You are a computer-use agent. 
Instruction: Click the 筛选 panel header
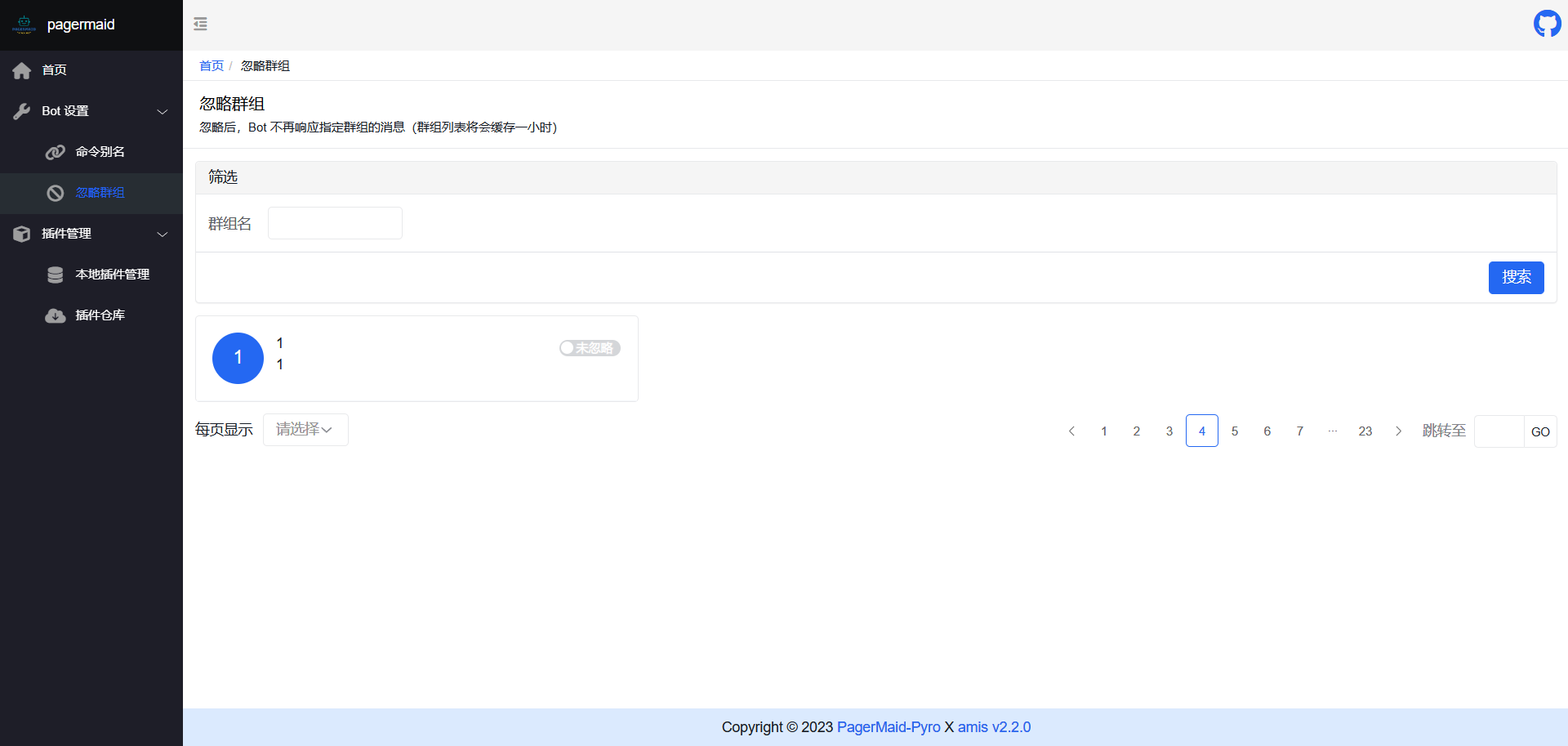pos(875,177)
